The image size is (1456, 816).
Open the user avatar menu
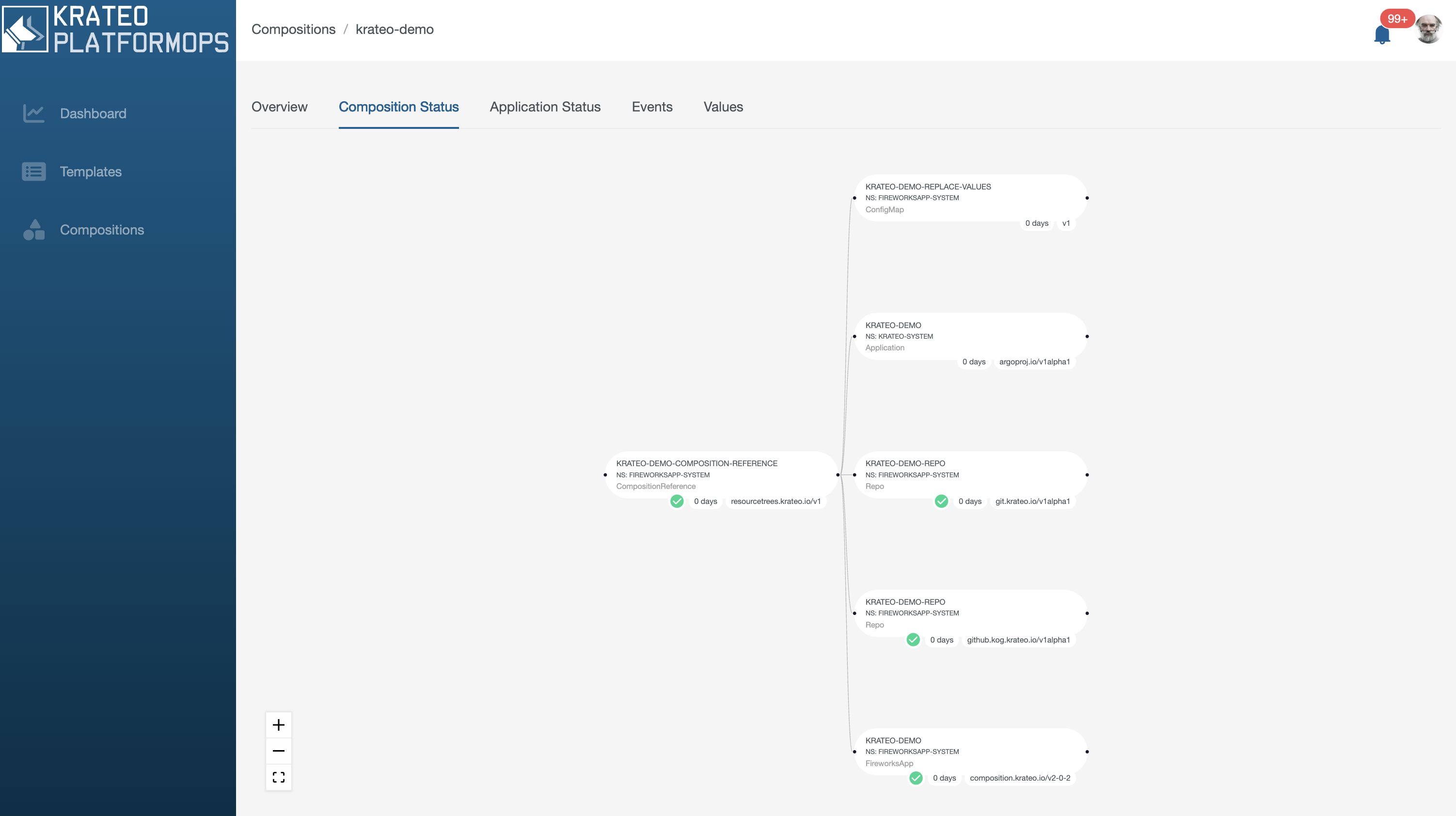(x=1428, y=30)
